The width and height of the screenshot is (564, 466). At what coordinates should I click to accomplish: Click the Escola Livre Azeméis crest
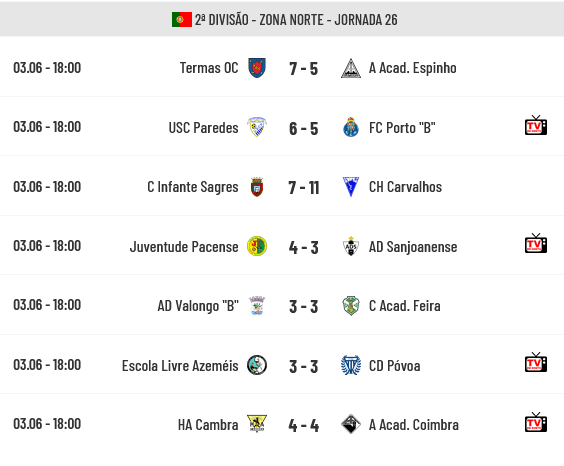[257, 365]
